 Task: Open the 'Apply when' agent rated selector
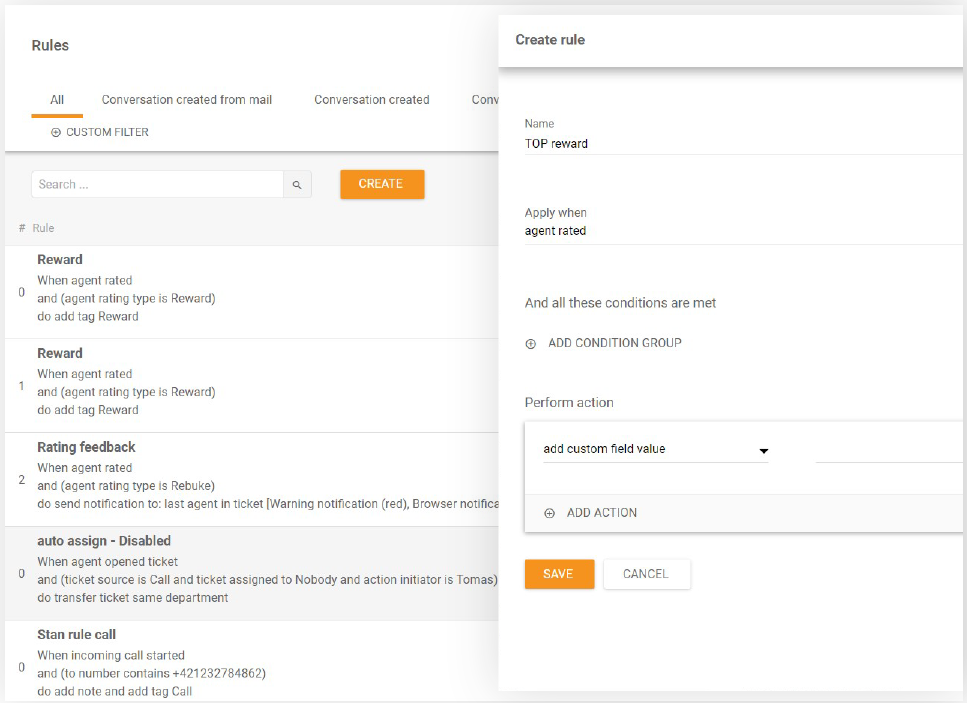click(743, 231)
